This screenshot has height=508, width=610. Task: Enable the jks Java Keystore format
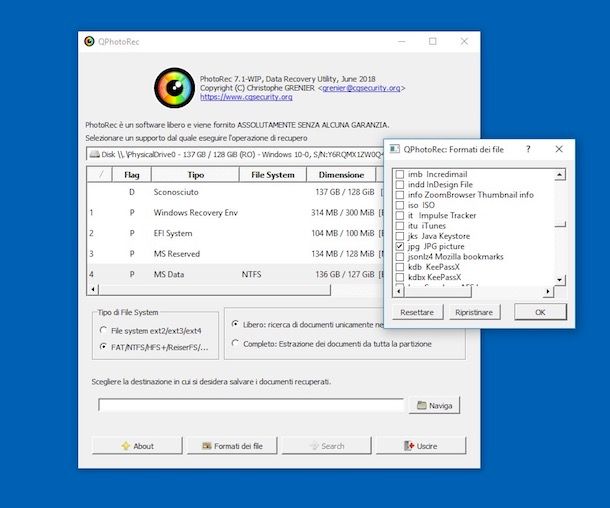click(400, 236)
